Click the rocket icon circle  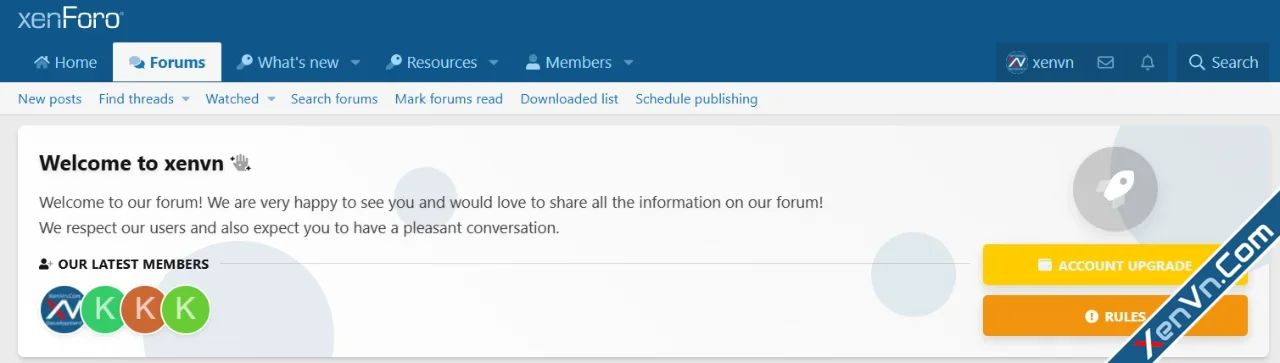[x=1115, y=189]
